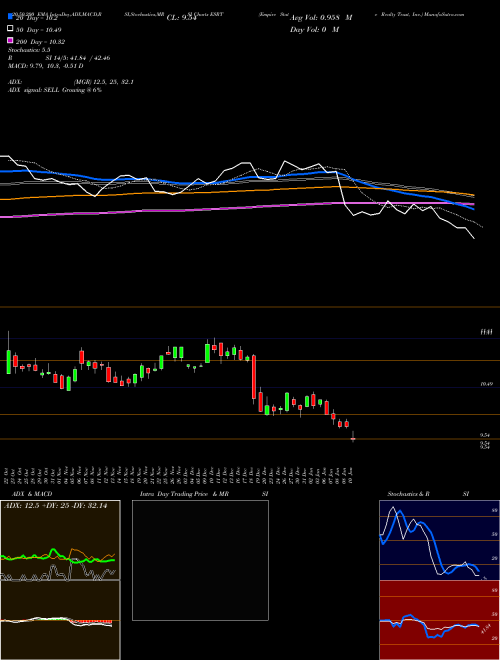Open the ADX indicator chart panel
Viewport: 500px width, 660px height.
[x=60, y=540]
